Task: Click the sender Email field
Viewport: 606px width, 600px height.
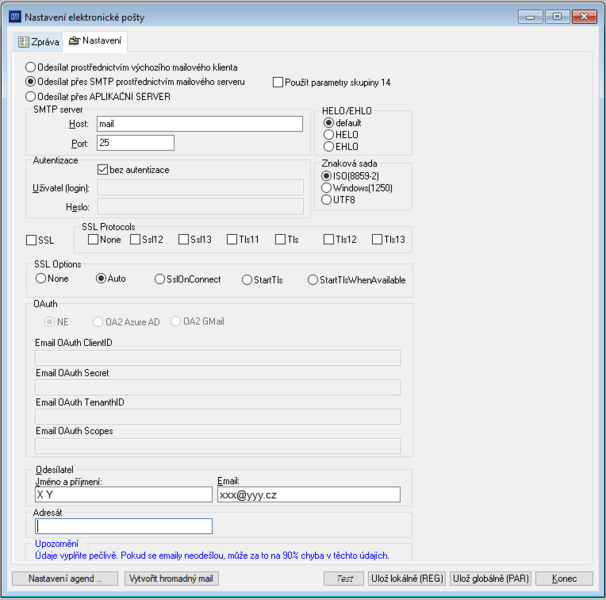Action: 309,494
